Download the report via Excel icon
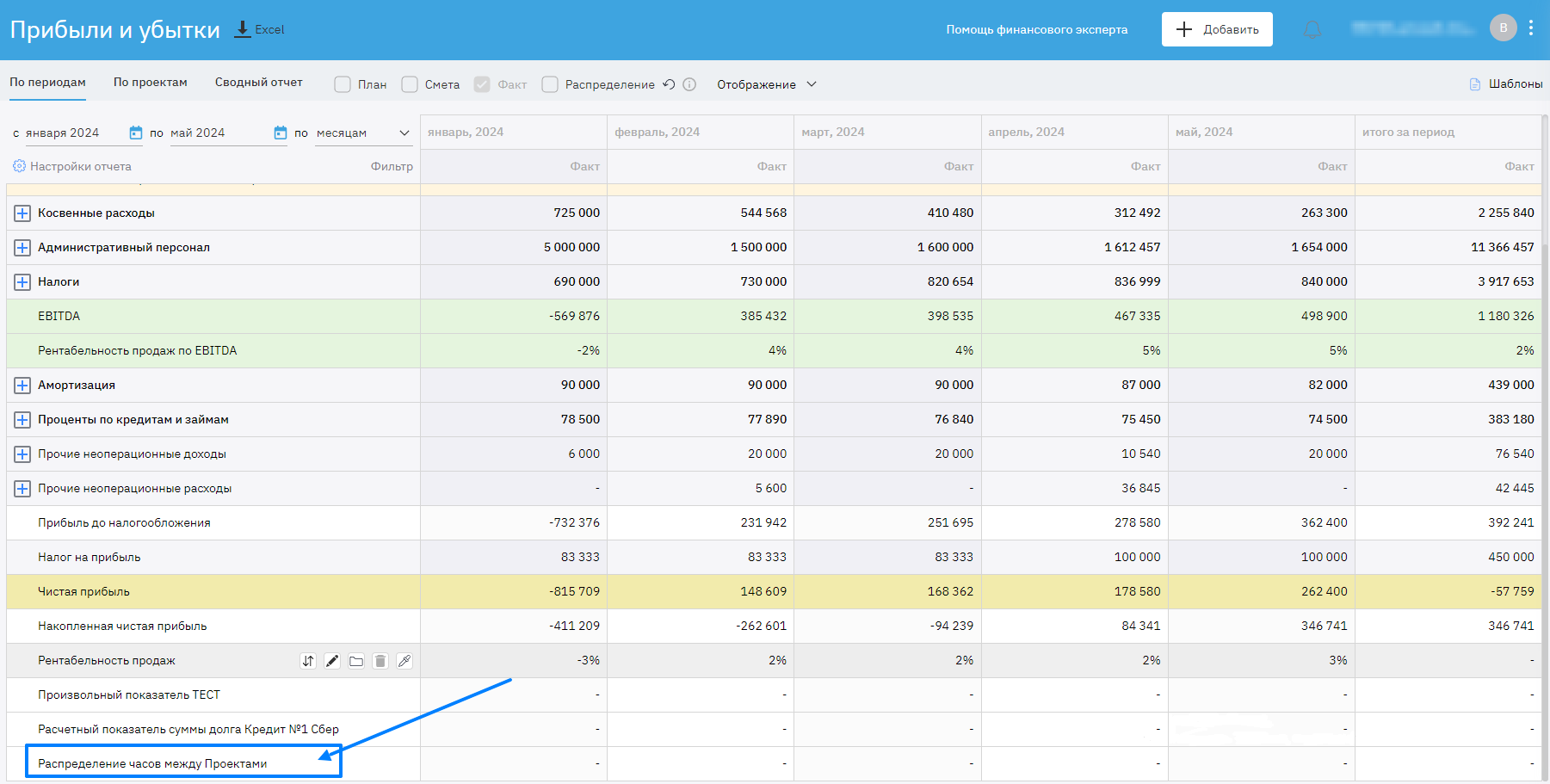1550x784 pixels. (244, 29)
